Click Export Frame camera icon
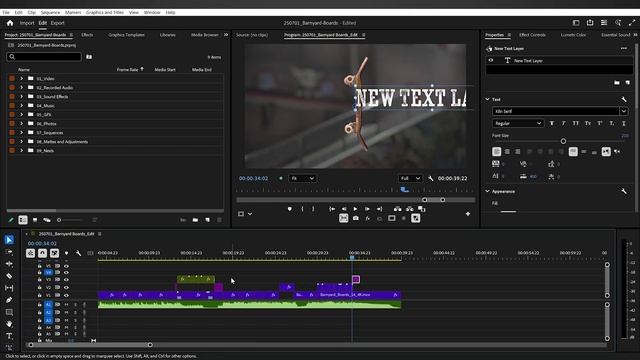Viewport: 640px width, 360px height. [356, 218]
